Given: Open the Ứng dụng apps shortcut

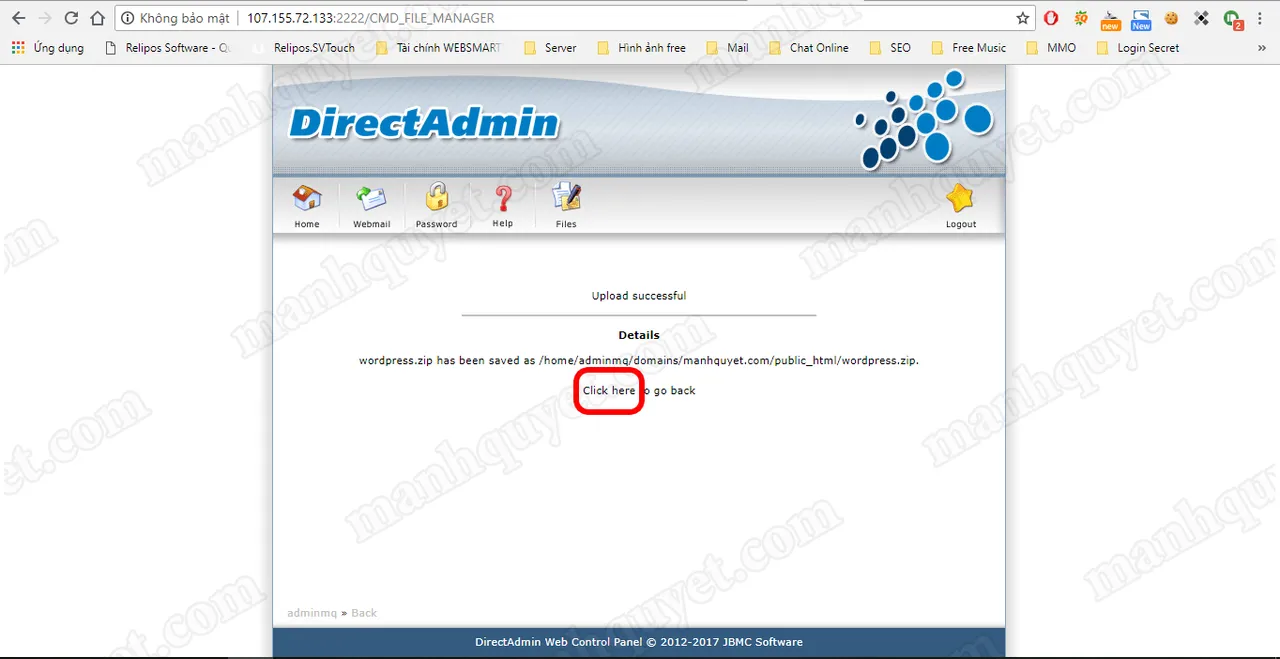Looking at the screenshot, I should click(x=47, y=48).
